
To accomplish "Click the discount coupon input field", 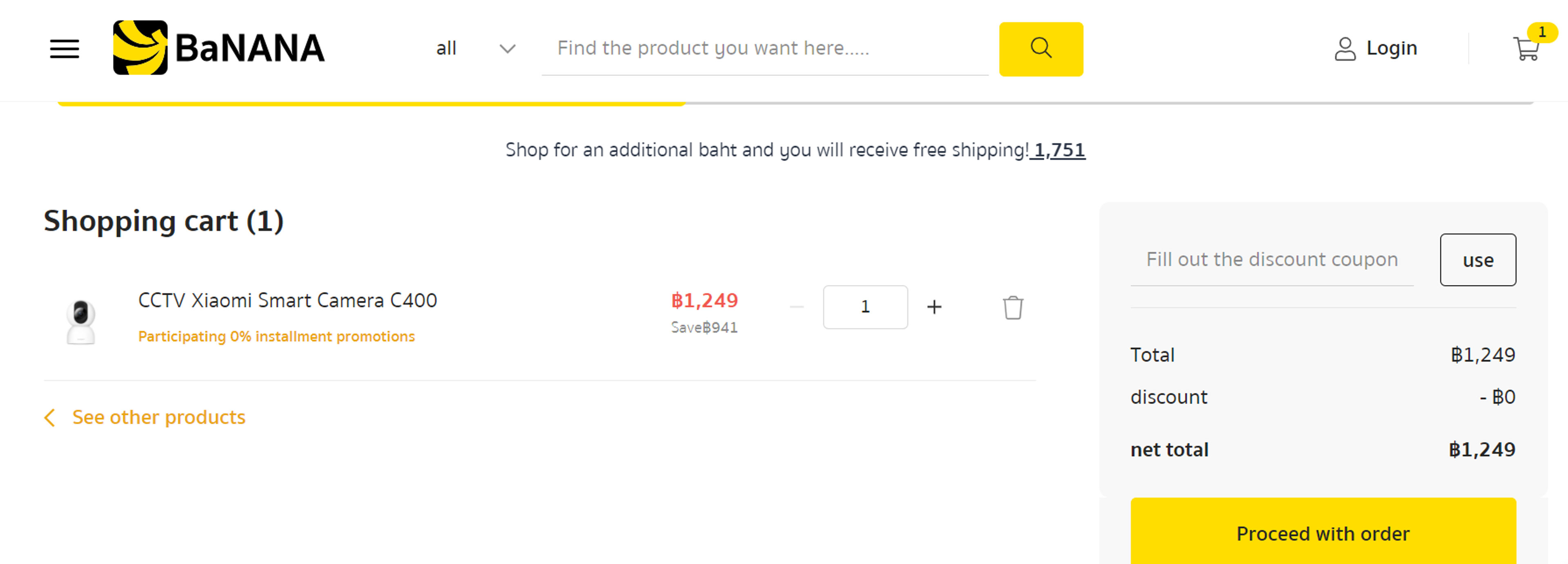I will (1272, 260).
